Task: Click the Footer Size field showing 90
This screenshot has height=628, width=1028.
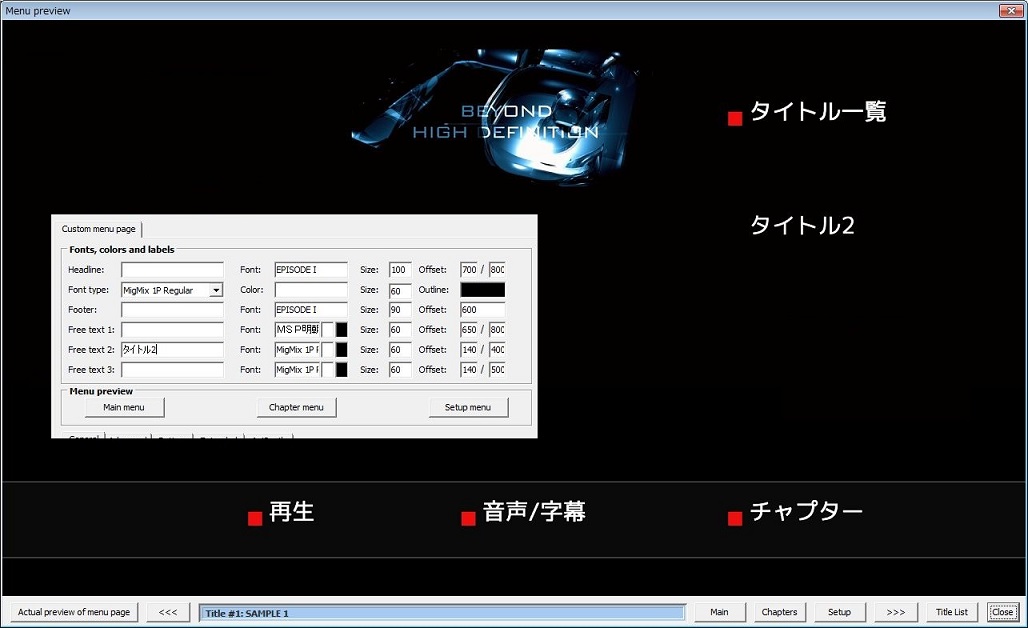Action: (x=400, y=309)
